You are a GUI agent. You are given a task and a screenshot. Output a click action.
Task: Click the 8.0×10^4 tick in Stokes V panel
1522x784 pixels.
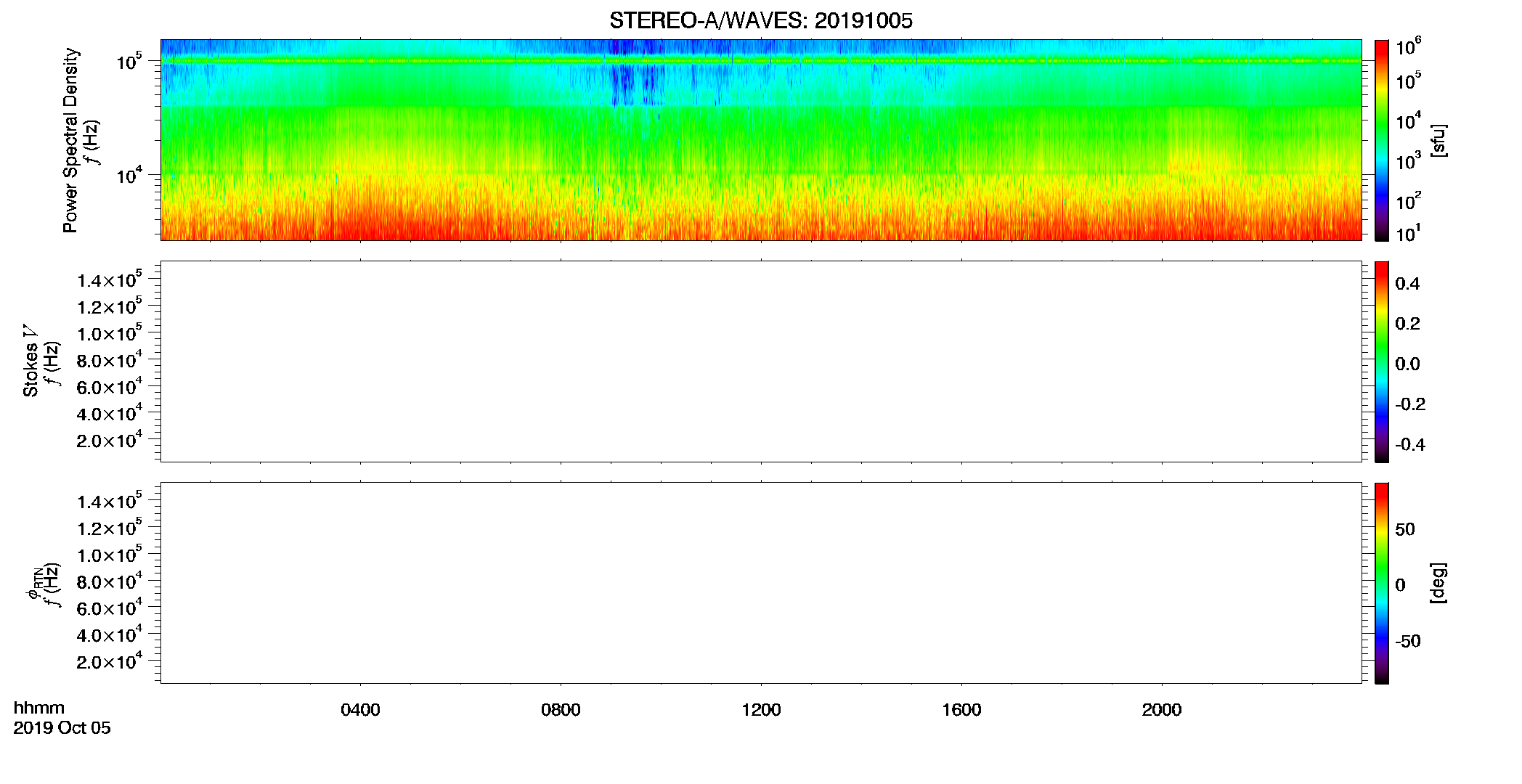pos(110,359)
